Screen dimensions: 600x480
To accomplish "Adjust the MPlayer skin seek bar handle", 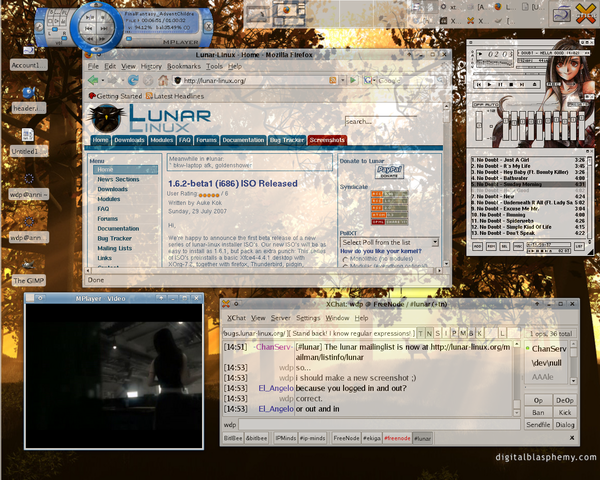I will (129, 38).
